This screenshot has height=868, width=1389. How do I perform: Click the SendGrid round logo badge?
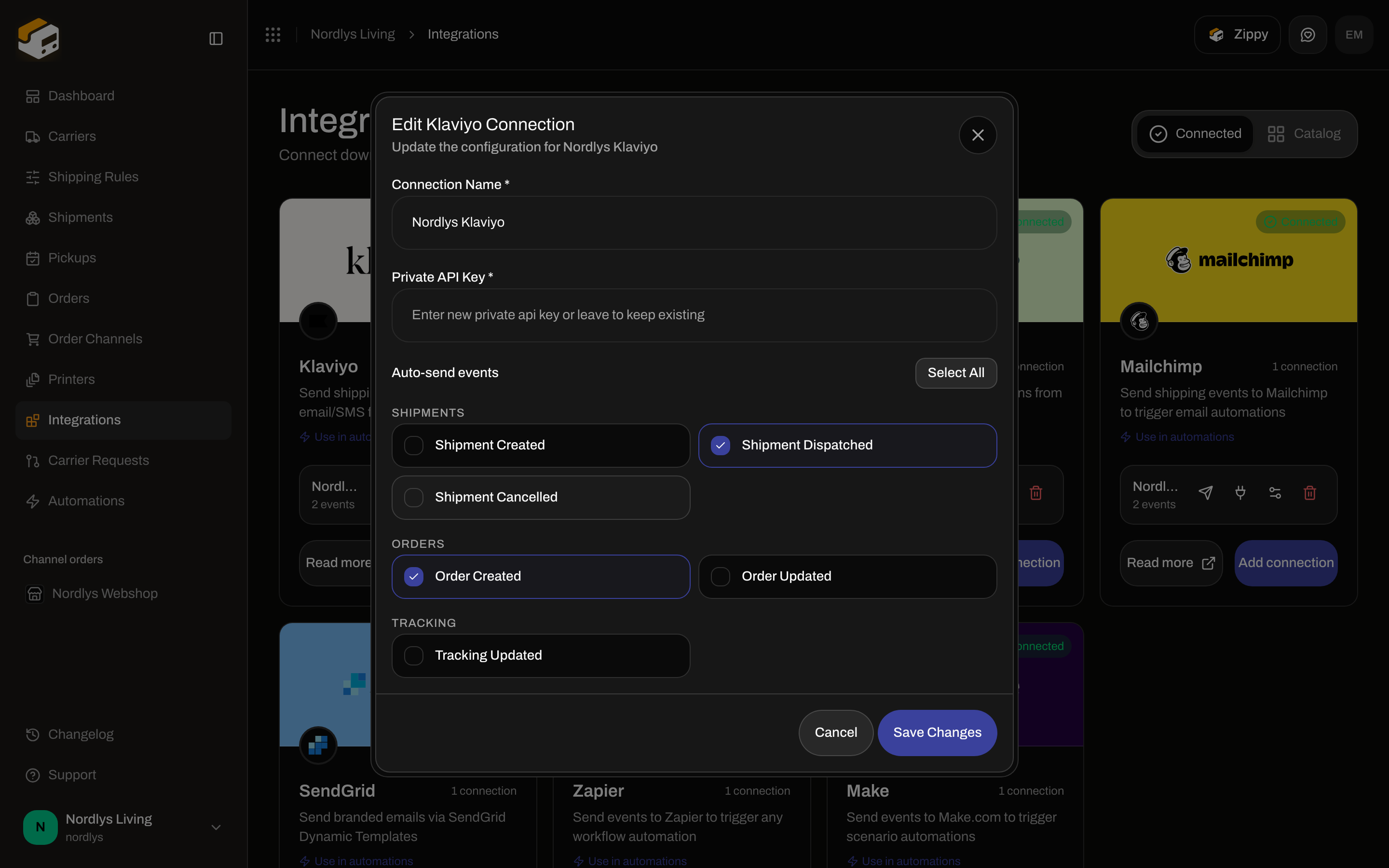(318, 745)
